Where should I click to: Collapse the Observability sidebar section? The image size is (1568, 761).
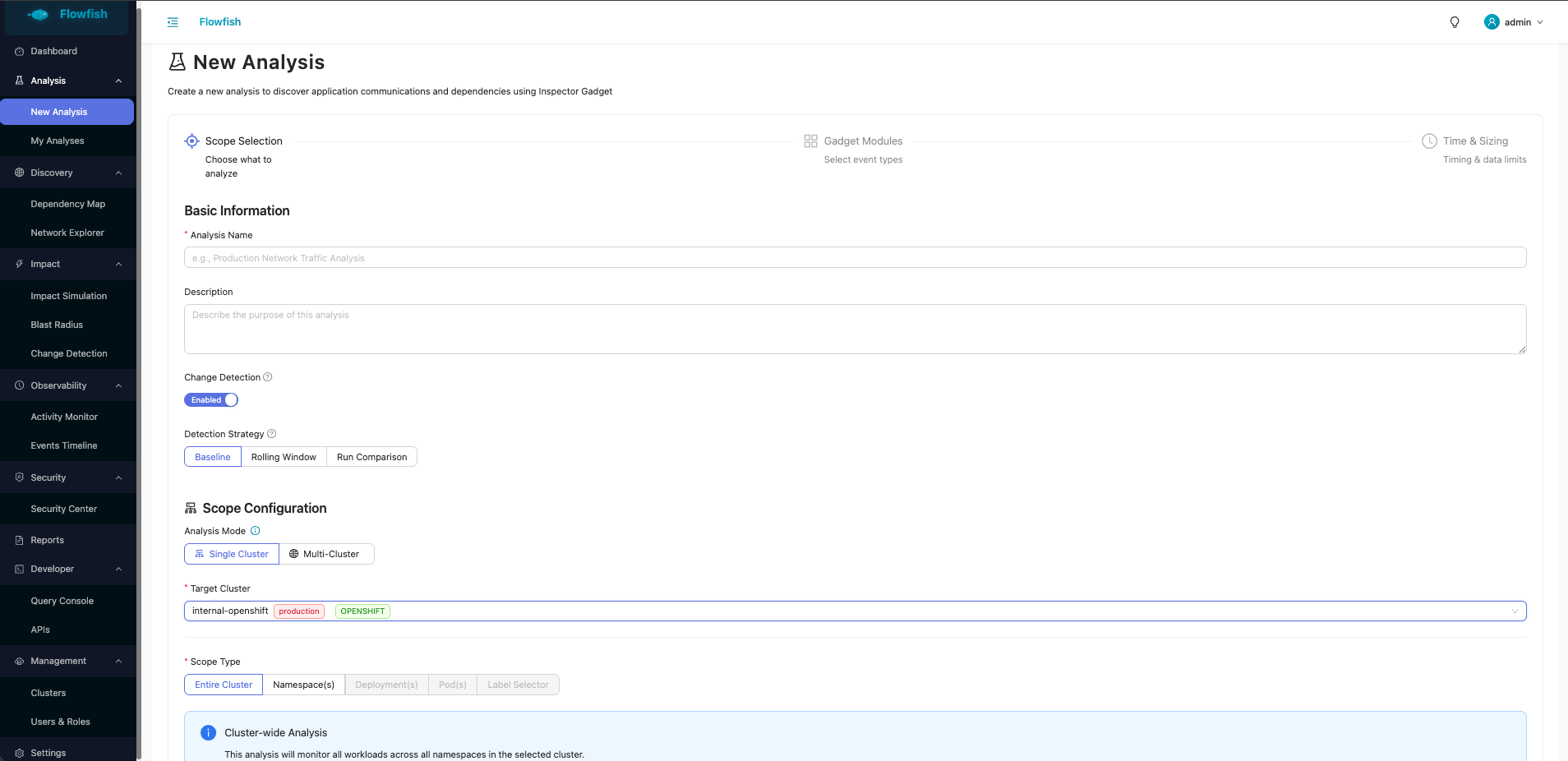pos(118,385)
